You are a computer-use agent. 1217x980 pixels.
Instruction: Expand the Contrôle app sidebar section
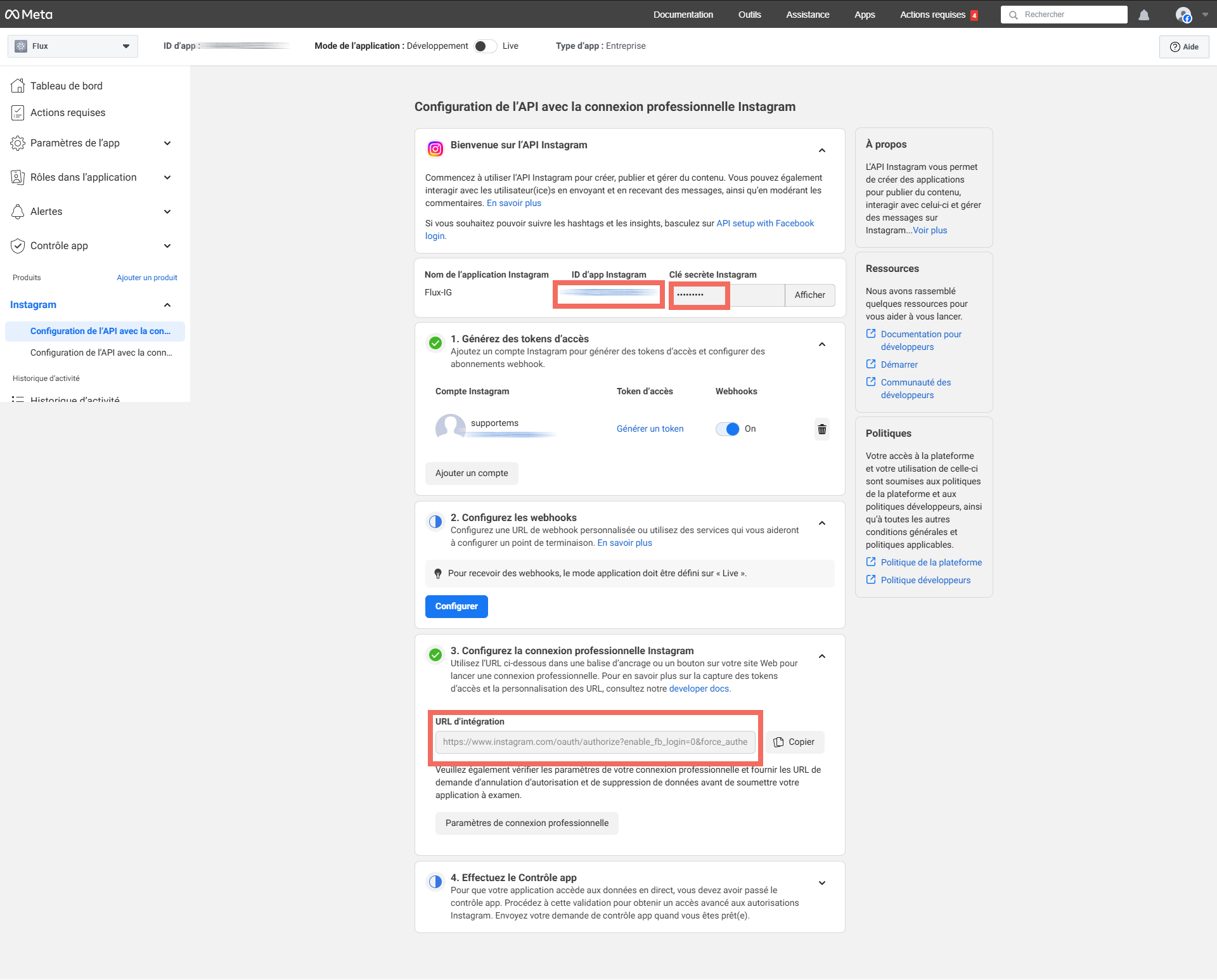(167, 246)
